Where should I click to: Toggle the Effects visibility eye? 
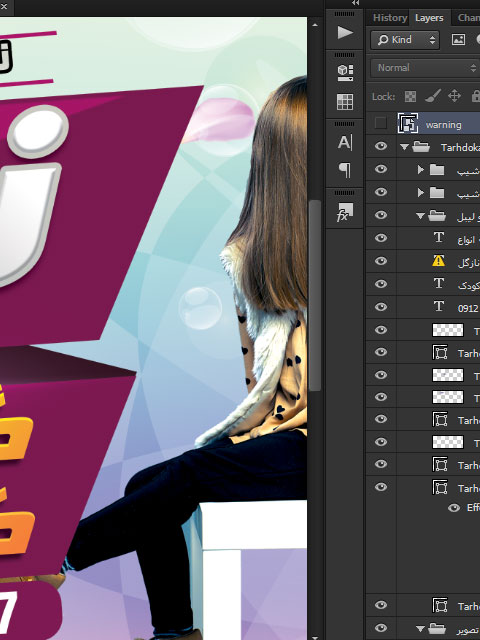[454, 508]
